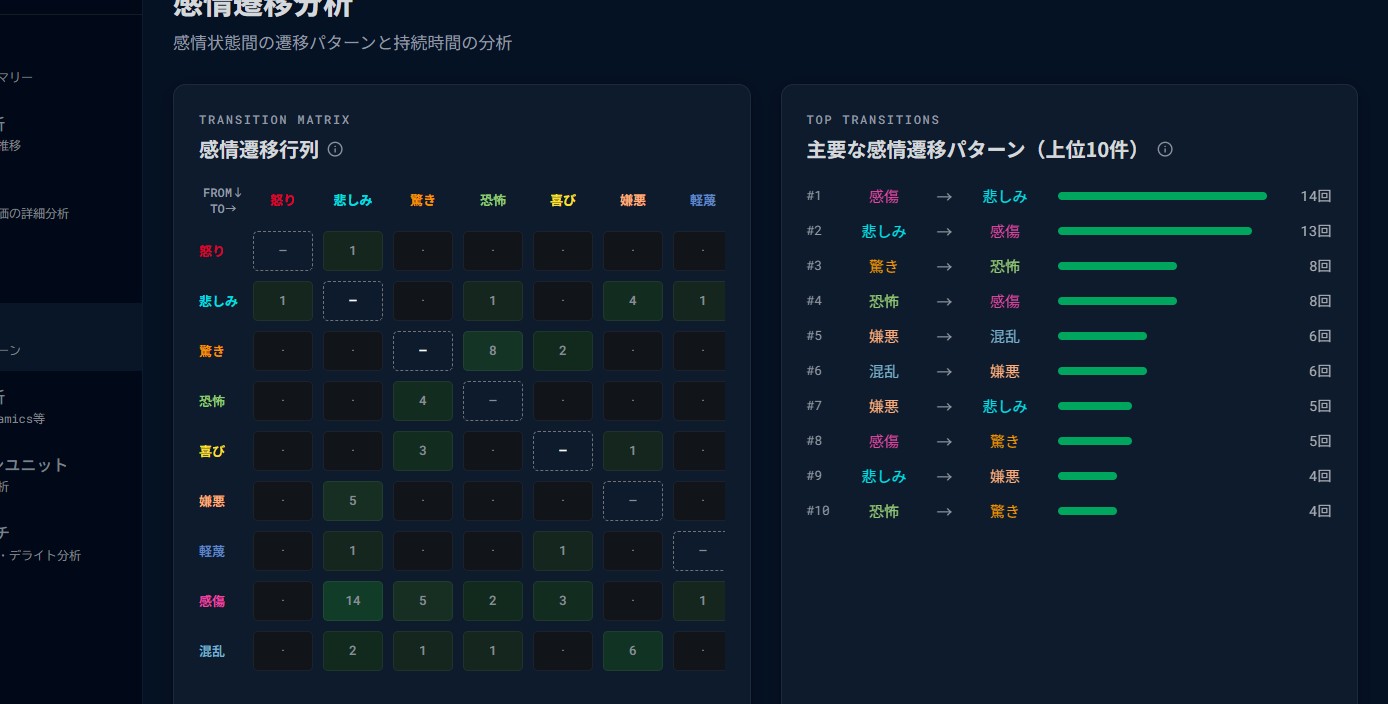1388x704 pixels.
Task: Select the 喜び to 驚き cell showing 3
Action: tap(423, 451)
